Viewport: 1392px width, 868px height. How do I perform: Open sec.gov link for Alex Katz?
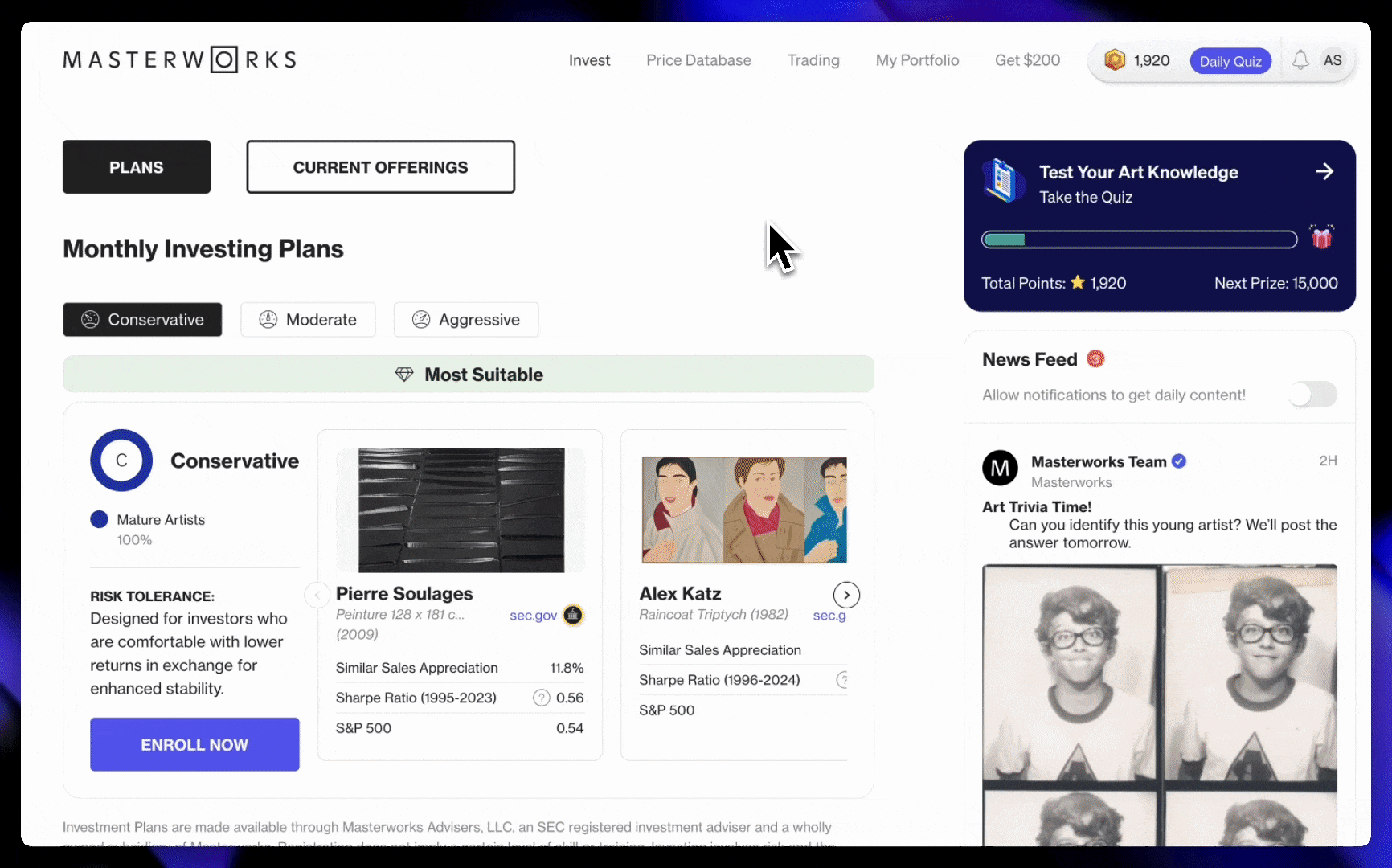pos(829,615)
